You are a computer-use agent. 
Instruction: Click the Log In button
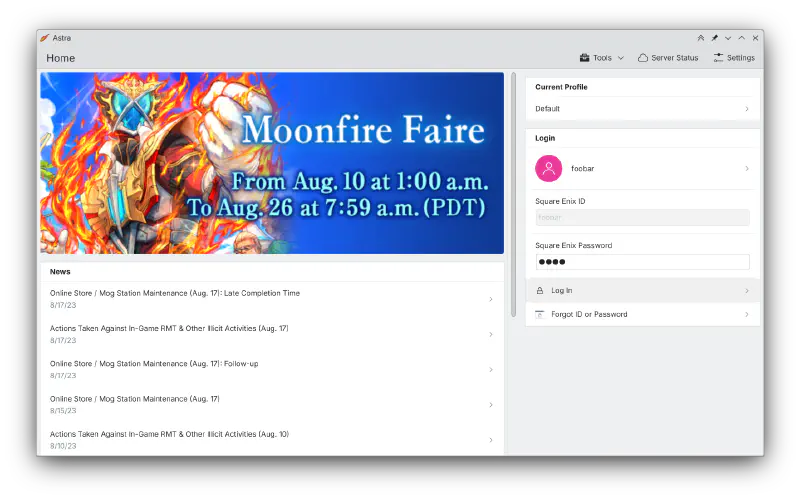pyautogui.click(x=642, y=290)
